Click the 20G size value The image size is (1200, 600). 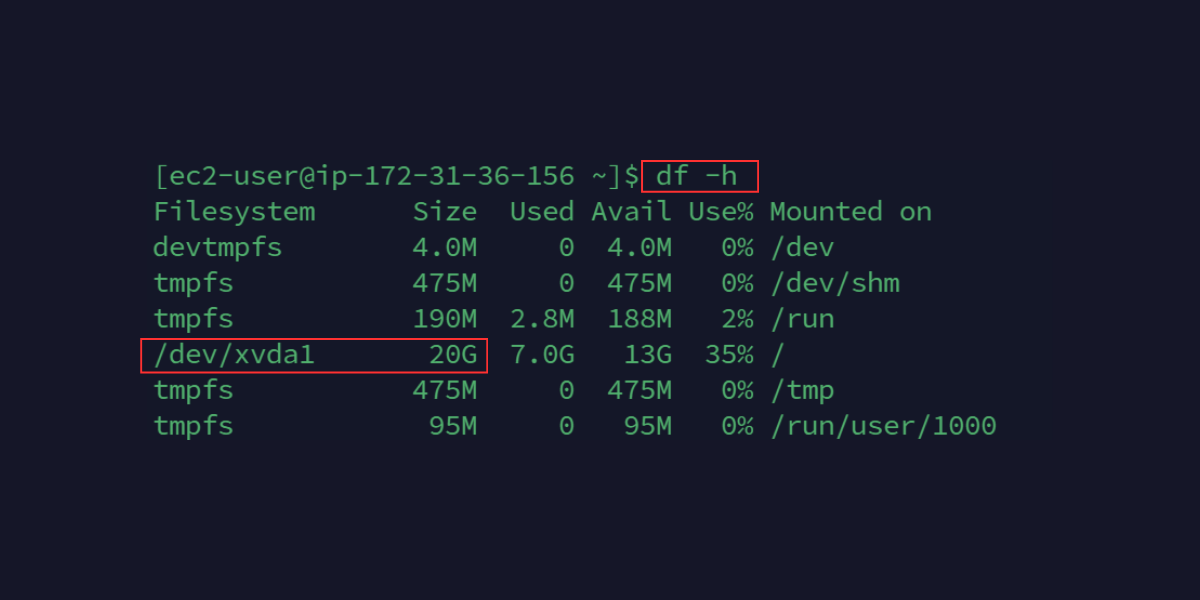tap(453, 354)
